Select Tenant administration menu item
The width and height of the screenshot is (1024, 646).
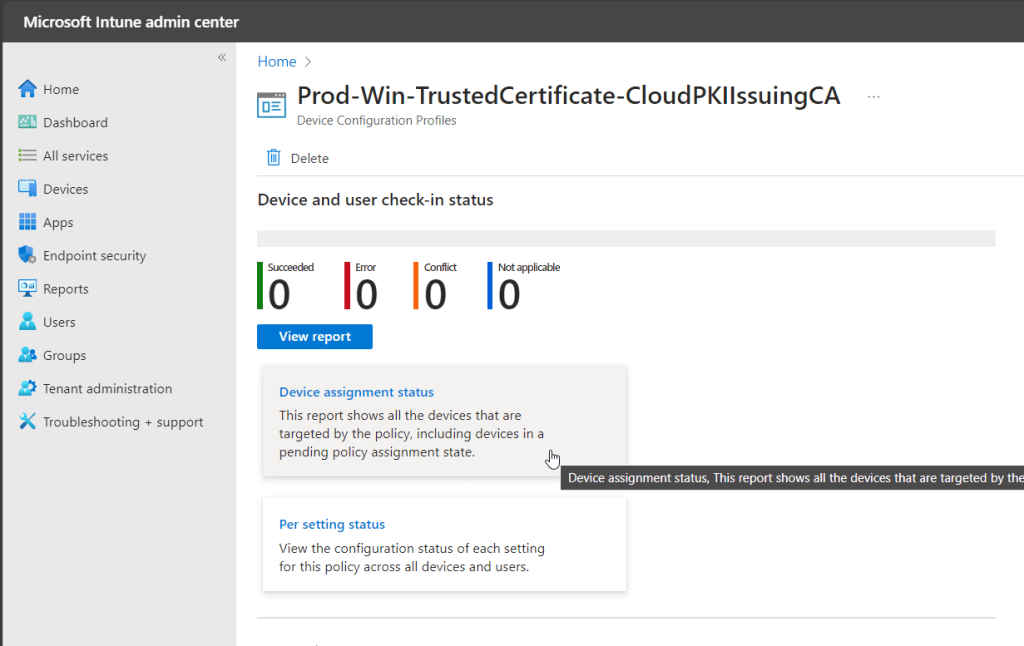[107, 389]
